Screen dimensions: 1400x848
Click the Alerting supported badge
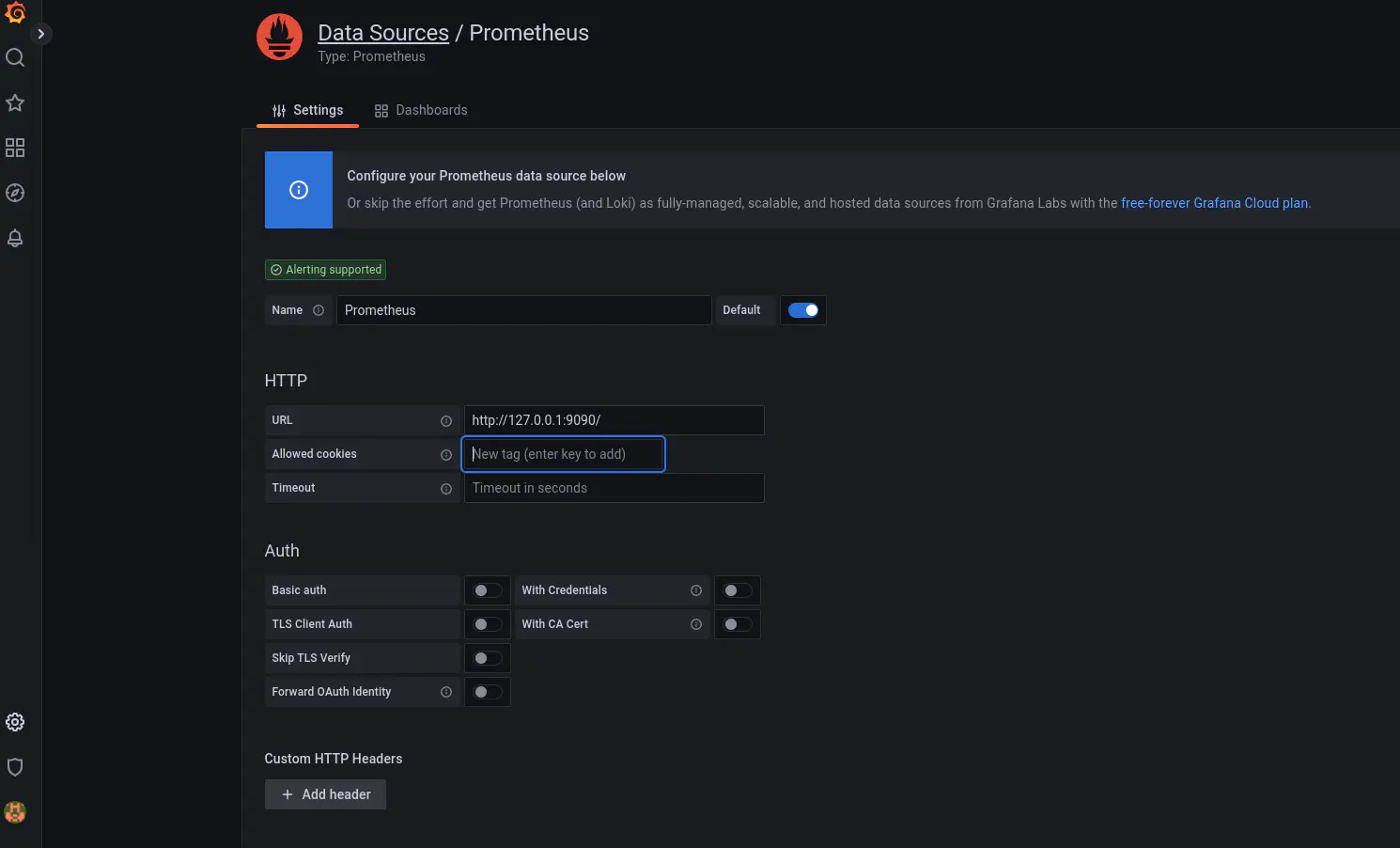[x=325, y=270]
